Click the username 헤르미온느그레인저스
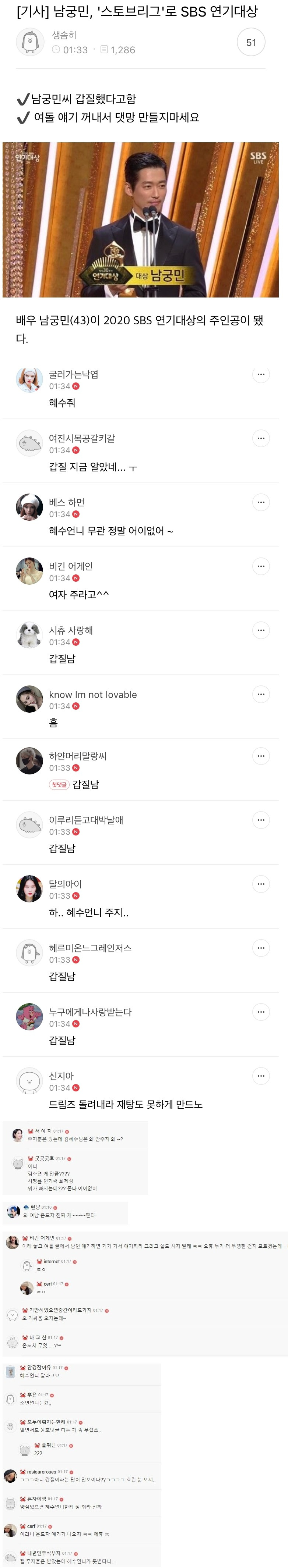Screen dimensions: 288x1568 [x=90, y=948]
